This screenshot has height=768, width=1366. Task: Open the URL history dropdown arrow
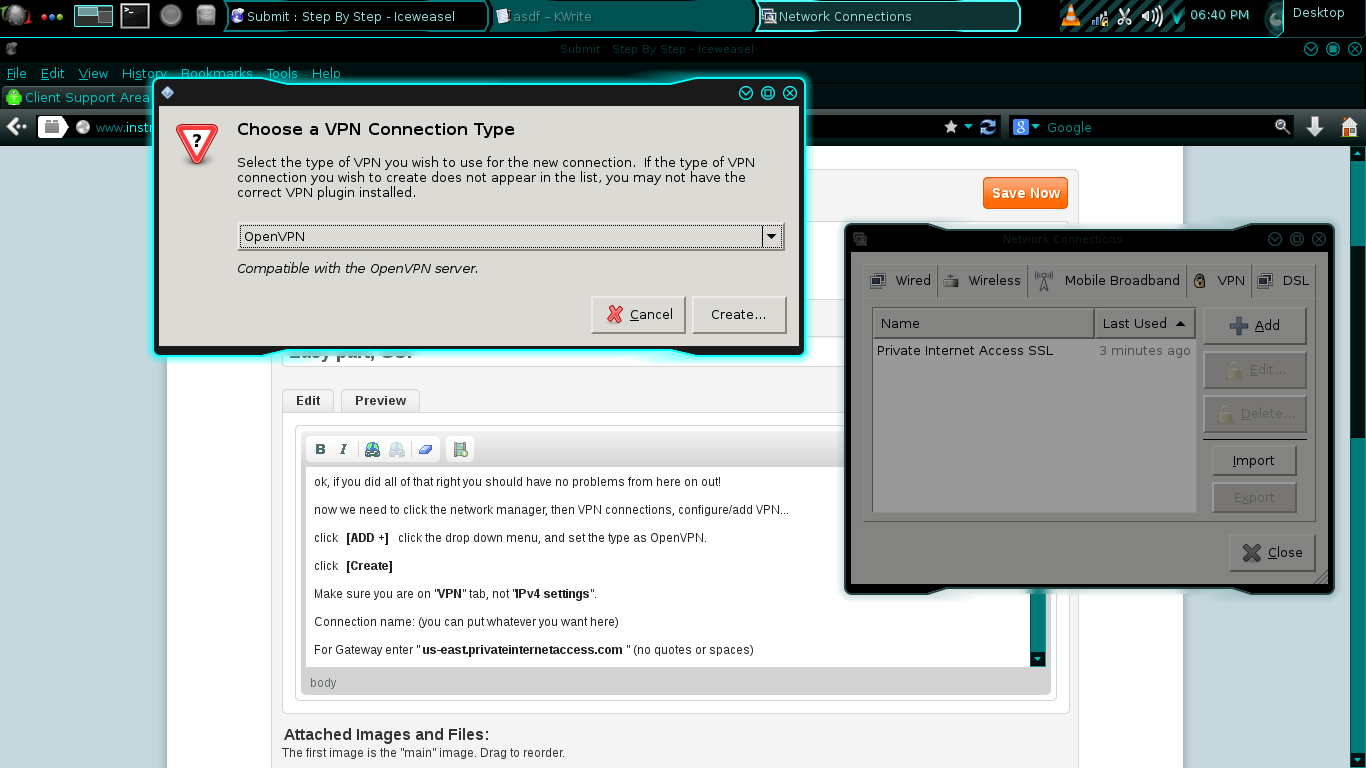click(968, 127)
